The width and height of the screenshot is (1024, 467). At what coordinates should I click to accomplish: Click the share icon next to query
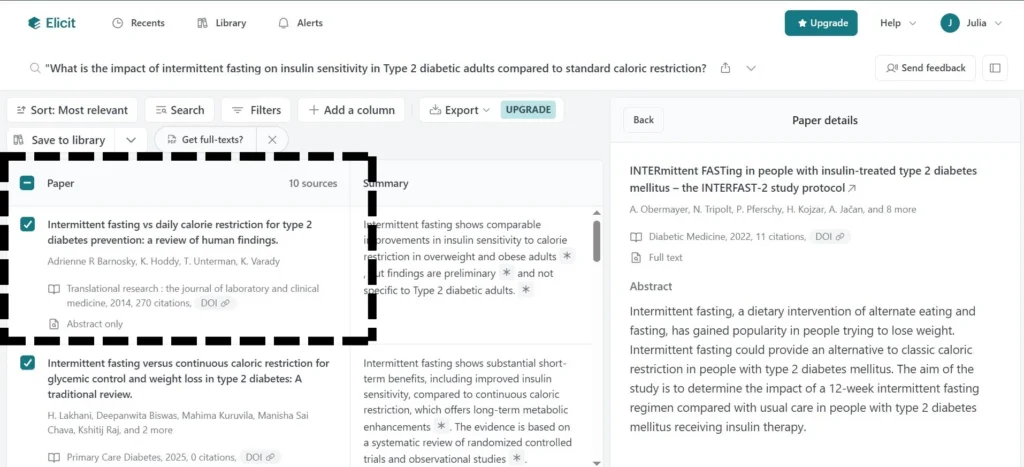click(725, 68)
